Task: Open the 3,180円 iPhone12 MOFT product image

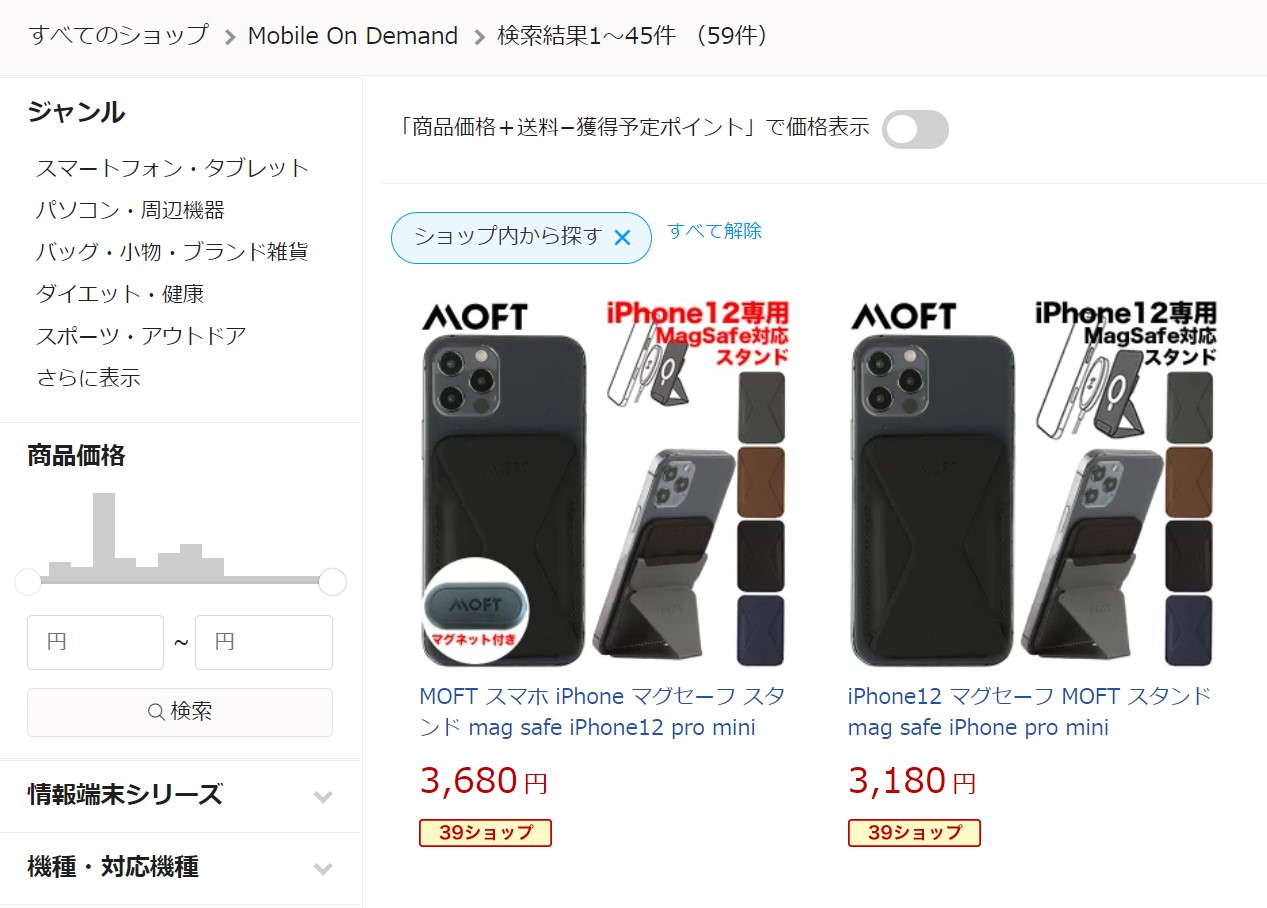Action: 1033,482
